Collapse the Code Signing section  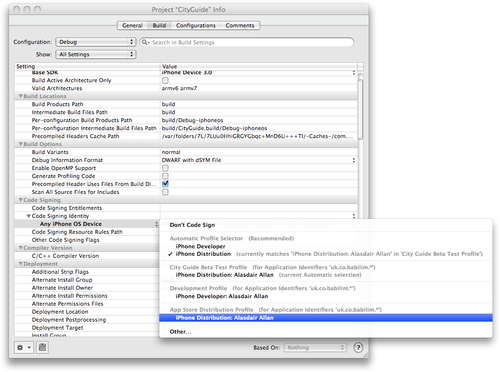(21, 200)
